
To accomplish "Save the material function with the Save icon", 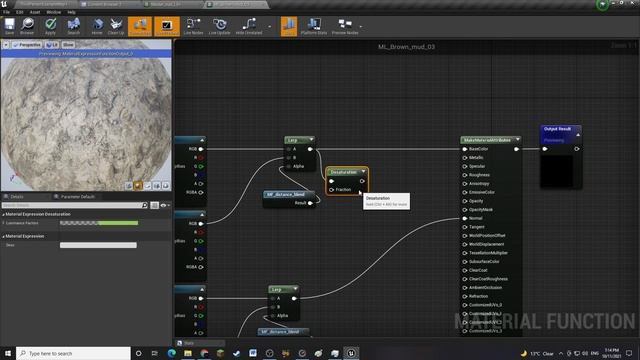I will pyautogui.click(x=9, y=26).
